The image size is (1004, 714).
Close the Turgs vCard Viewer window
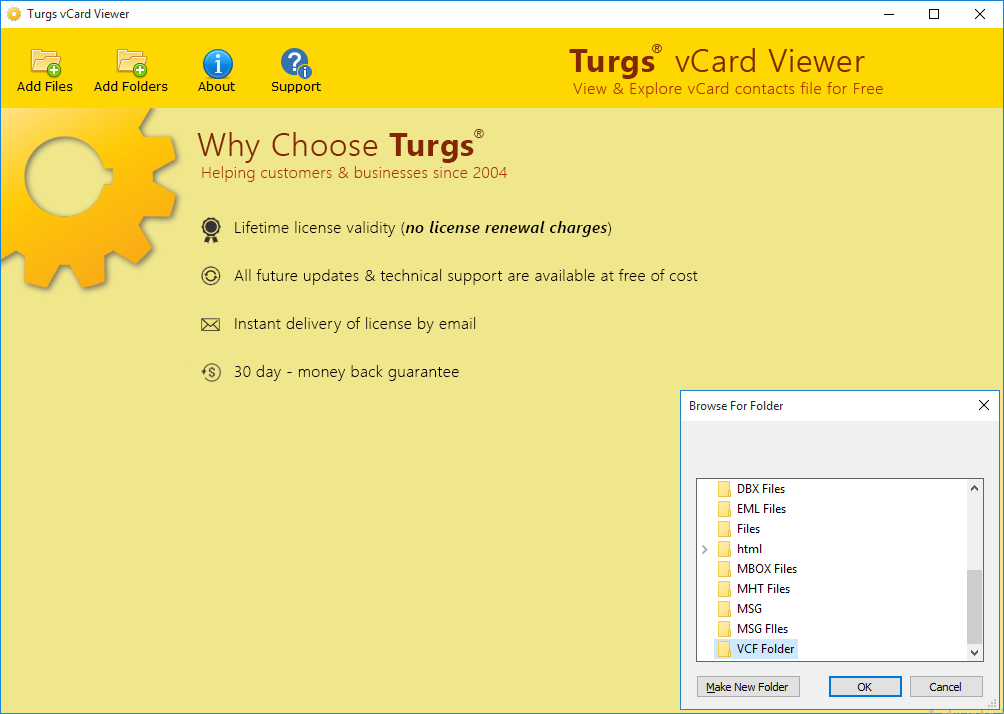tap(980, 14)
